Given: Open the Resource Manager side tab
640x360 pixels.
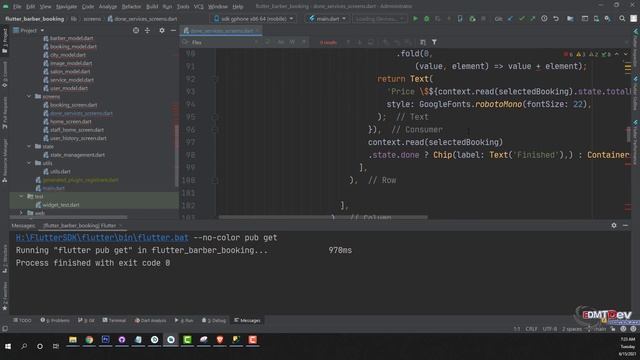Looking at the screenshot, I should 4,160.
